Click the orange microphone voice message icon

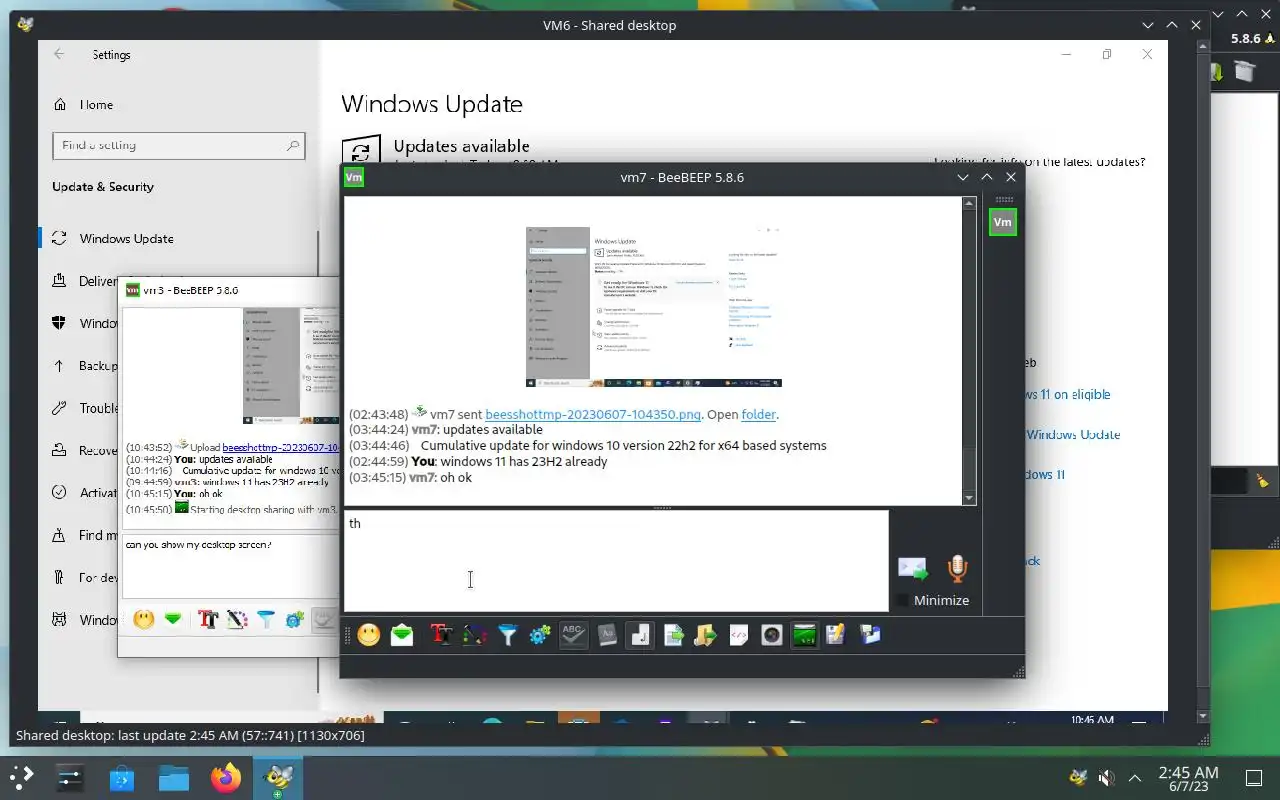tap(957, 569)
